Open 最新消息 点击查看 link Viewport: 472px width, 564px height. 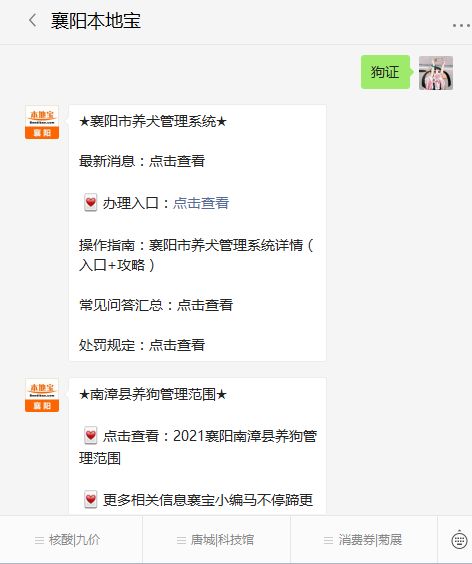177,161
